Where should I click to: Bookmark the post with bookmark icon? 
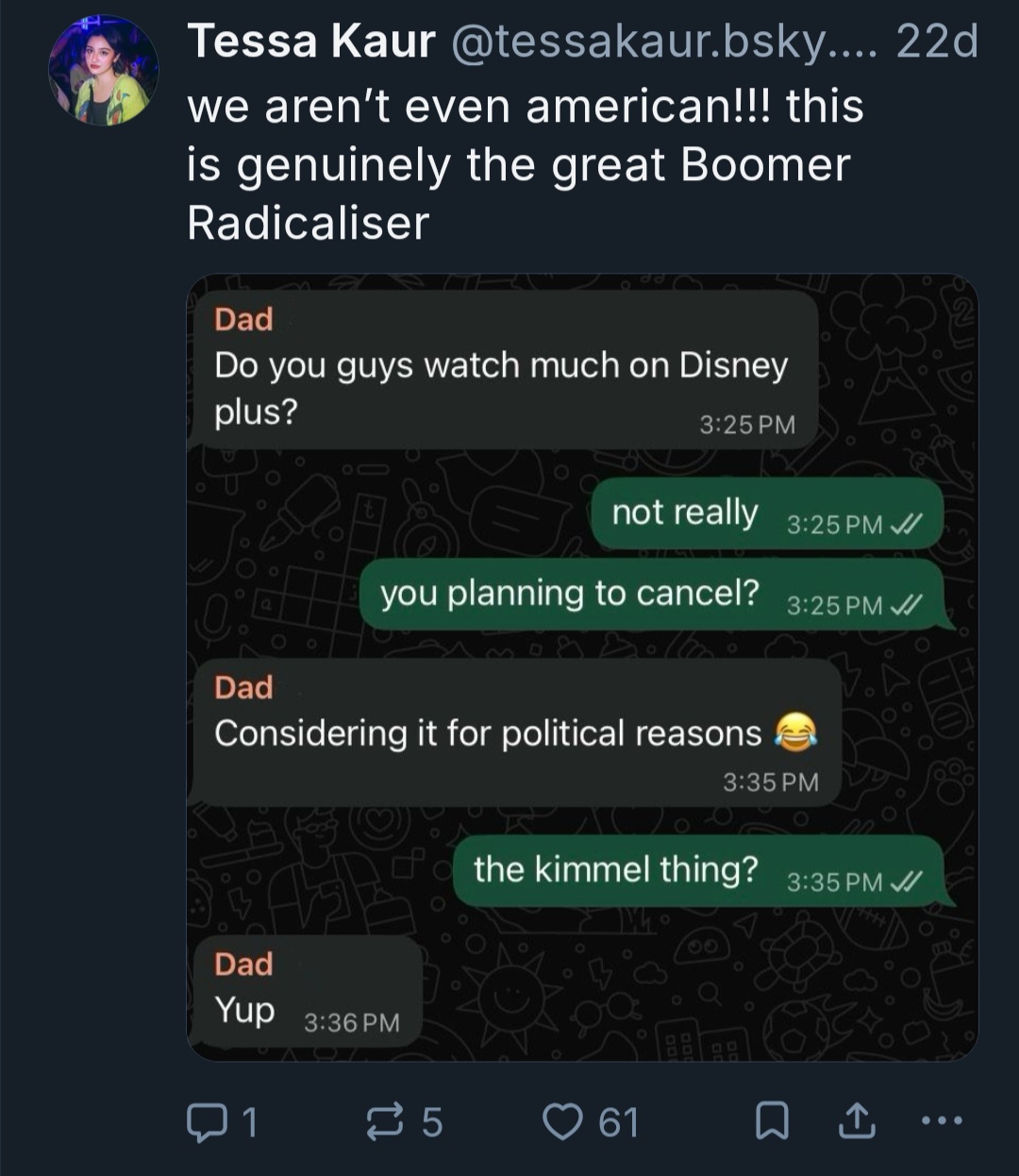[773, 1122]
